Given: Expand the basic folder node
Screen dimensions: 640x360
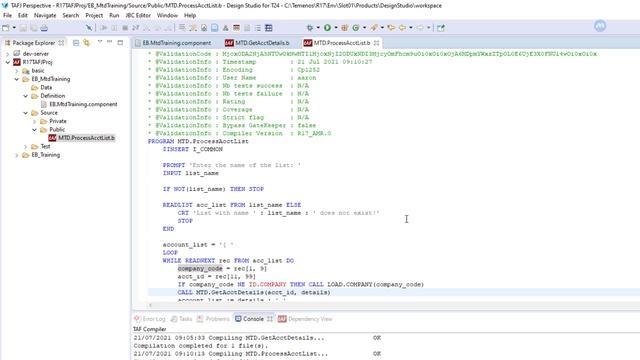Looking at the screenshot, I should tap(17, 71).
